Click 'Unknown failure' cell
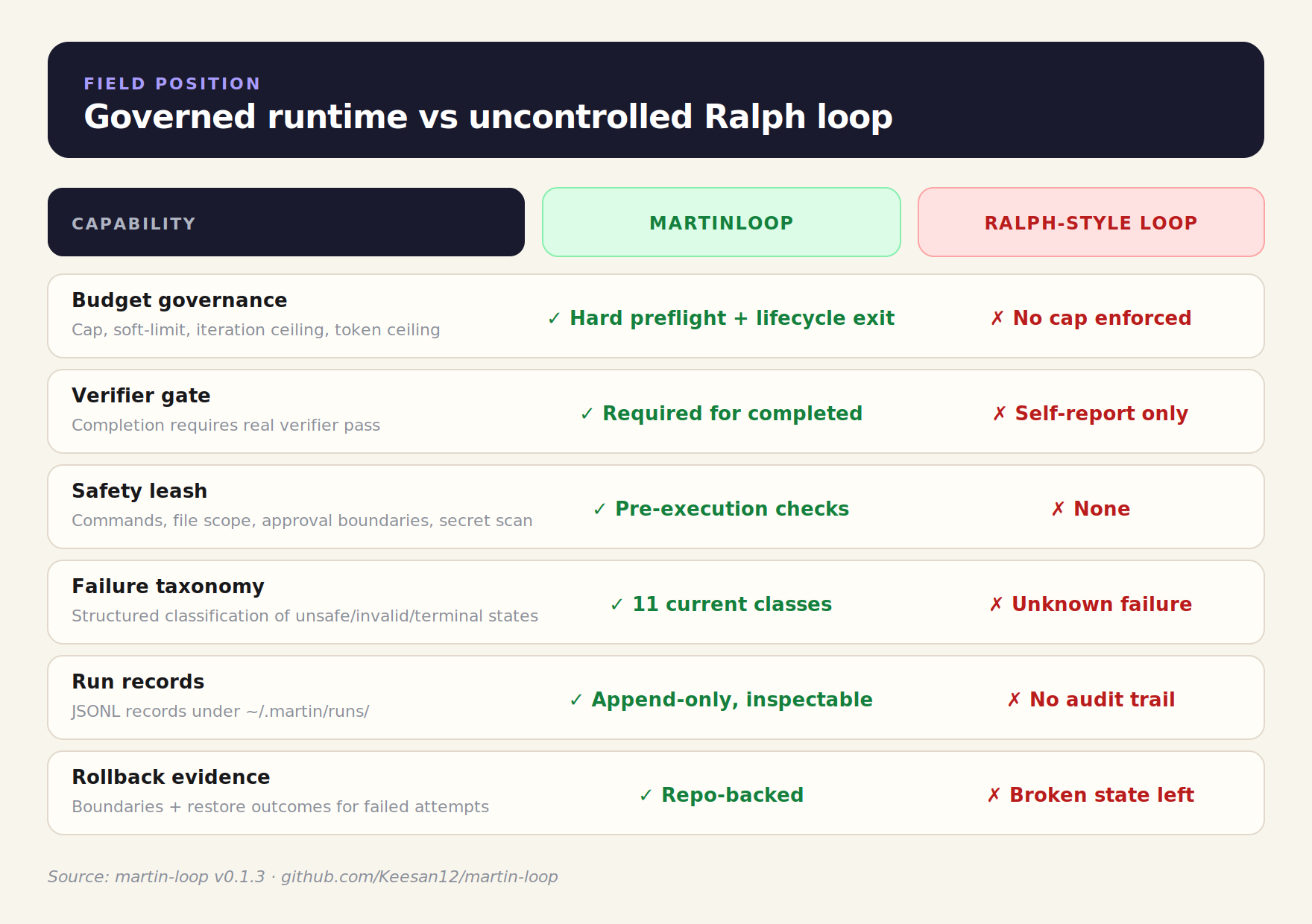 [x=1091, y=604]
